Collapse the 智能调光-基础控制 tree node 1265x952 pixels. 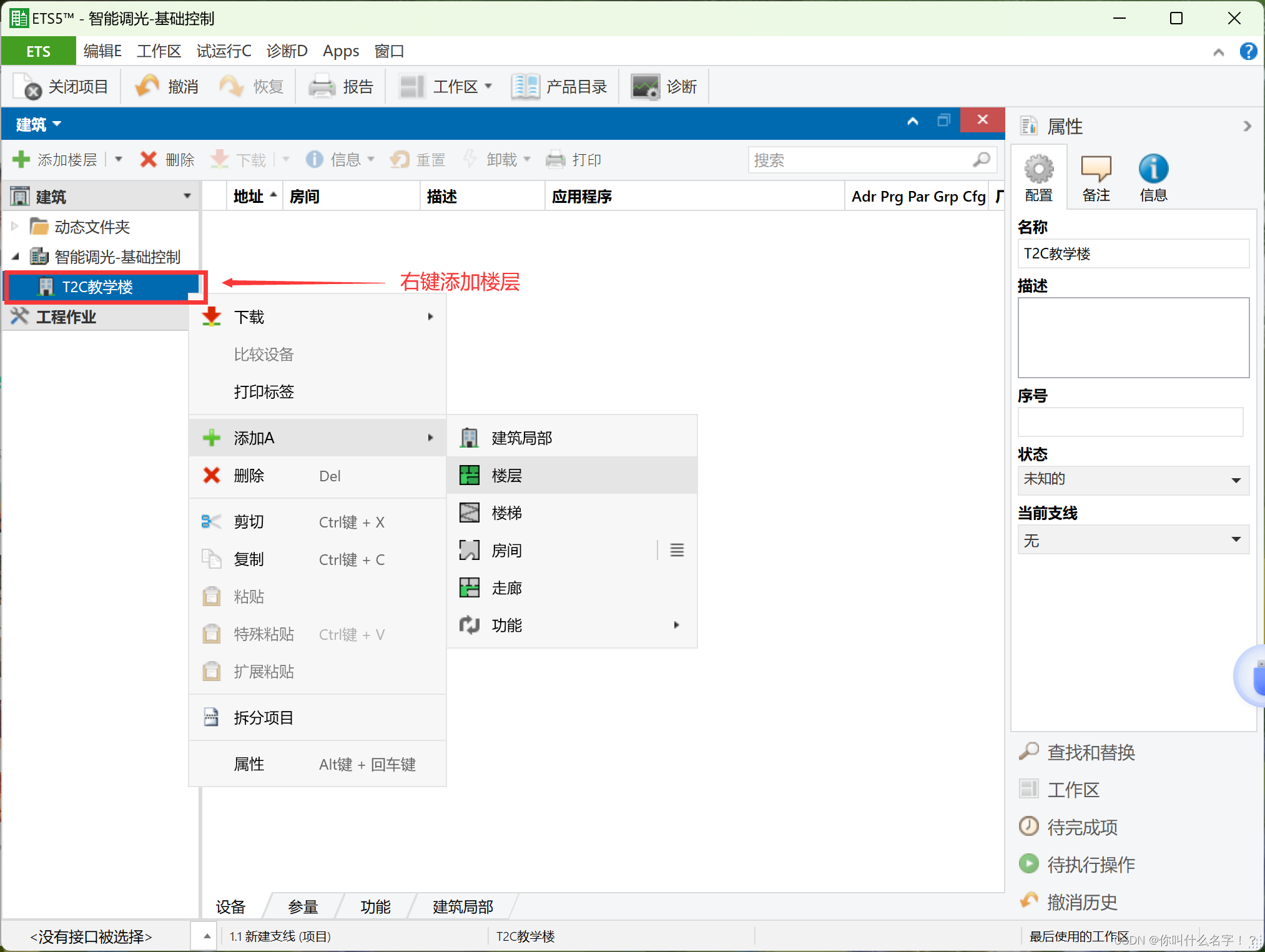tap(15, 257)
